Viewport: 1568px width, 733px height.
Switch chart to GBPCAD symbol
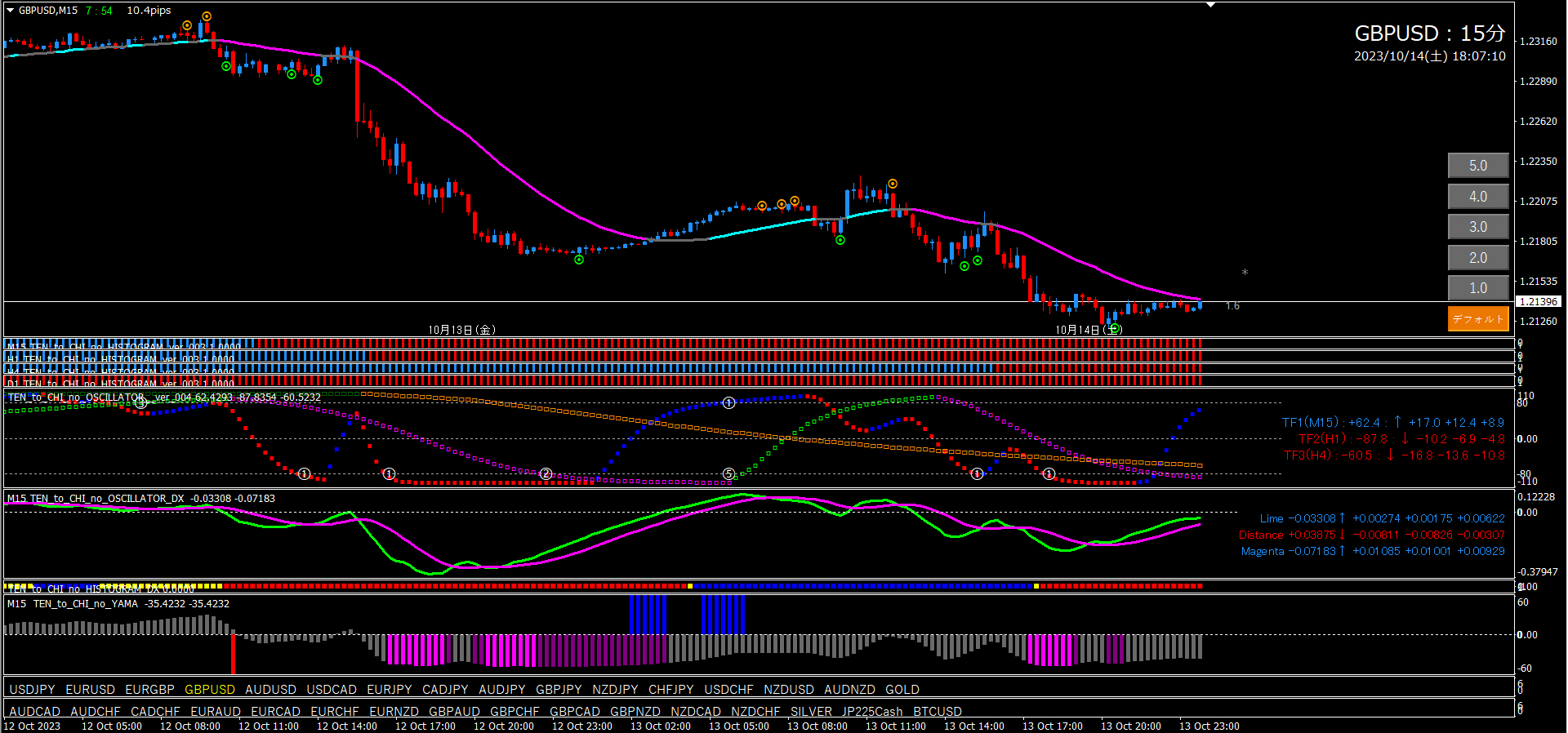pos(575,712)
